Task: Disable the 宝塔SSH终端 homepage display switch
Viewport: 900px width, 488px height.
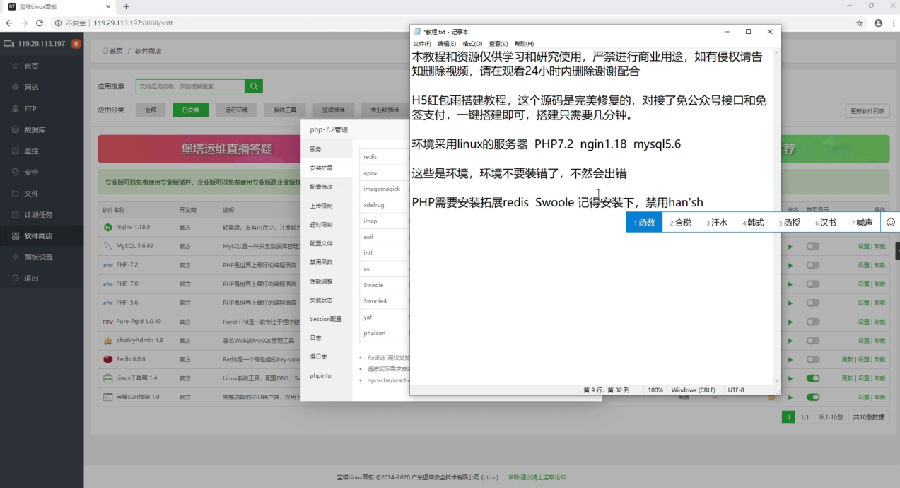Action: [813, 397]
